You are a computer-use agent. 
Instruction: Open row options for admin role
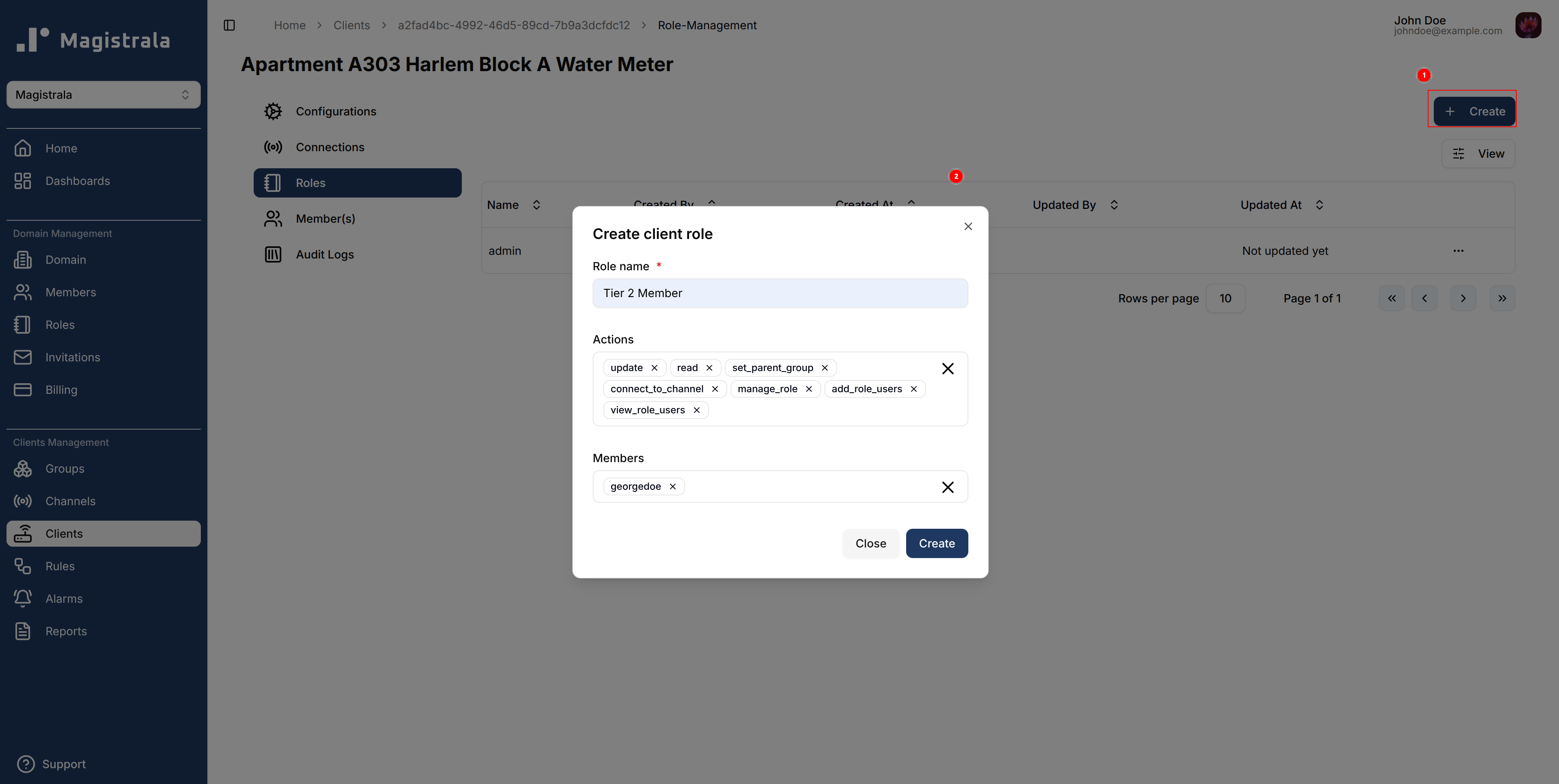pyautogui.click(x=1458, y=250)
